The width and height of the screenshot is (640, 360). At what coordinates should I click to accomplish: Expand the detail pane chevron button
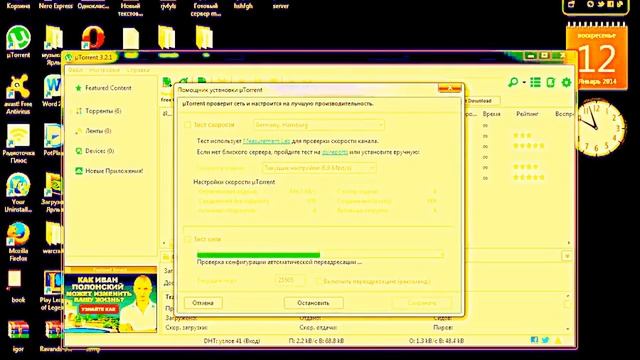(567, 256)
